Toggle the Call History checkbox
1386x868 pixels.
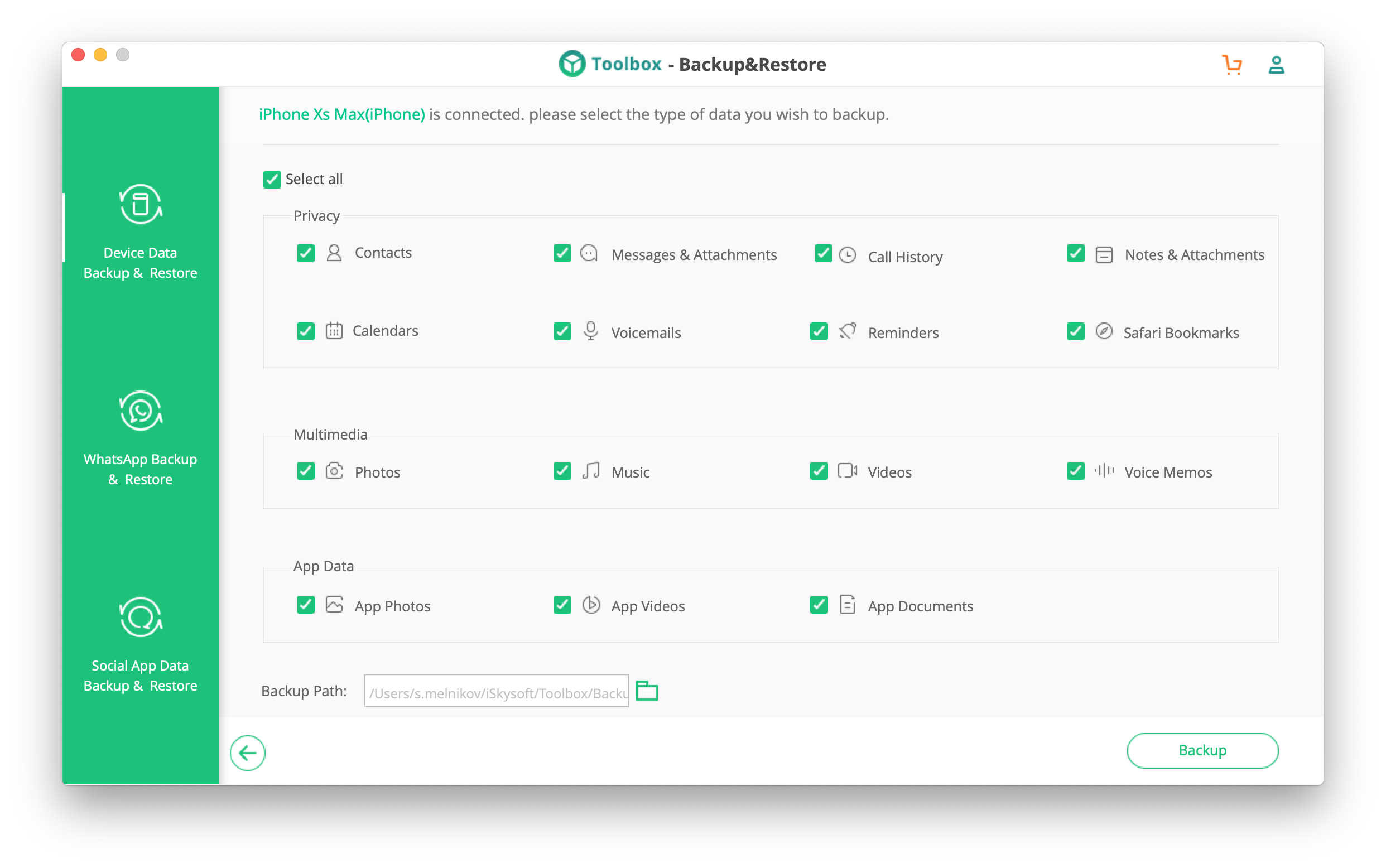[823, 253]
